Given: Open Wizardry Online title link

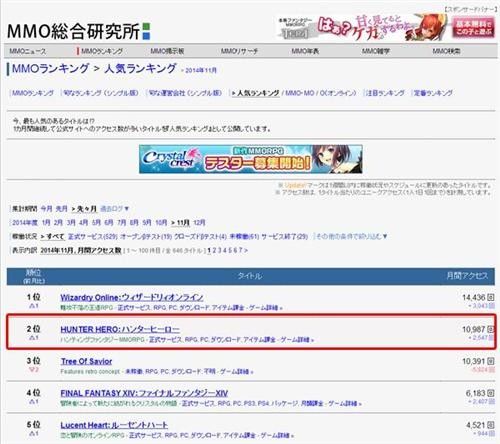Looking at the screenshot, I should coord(132,297).
